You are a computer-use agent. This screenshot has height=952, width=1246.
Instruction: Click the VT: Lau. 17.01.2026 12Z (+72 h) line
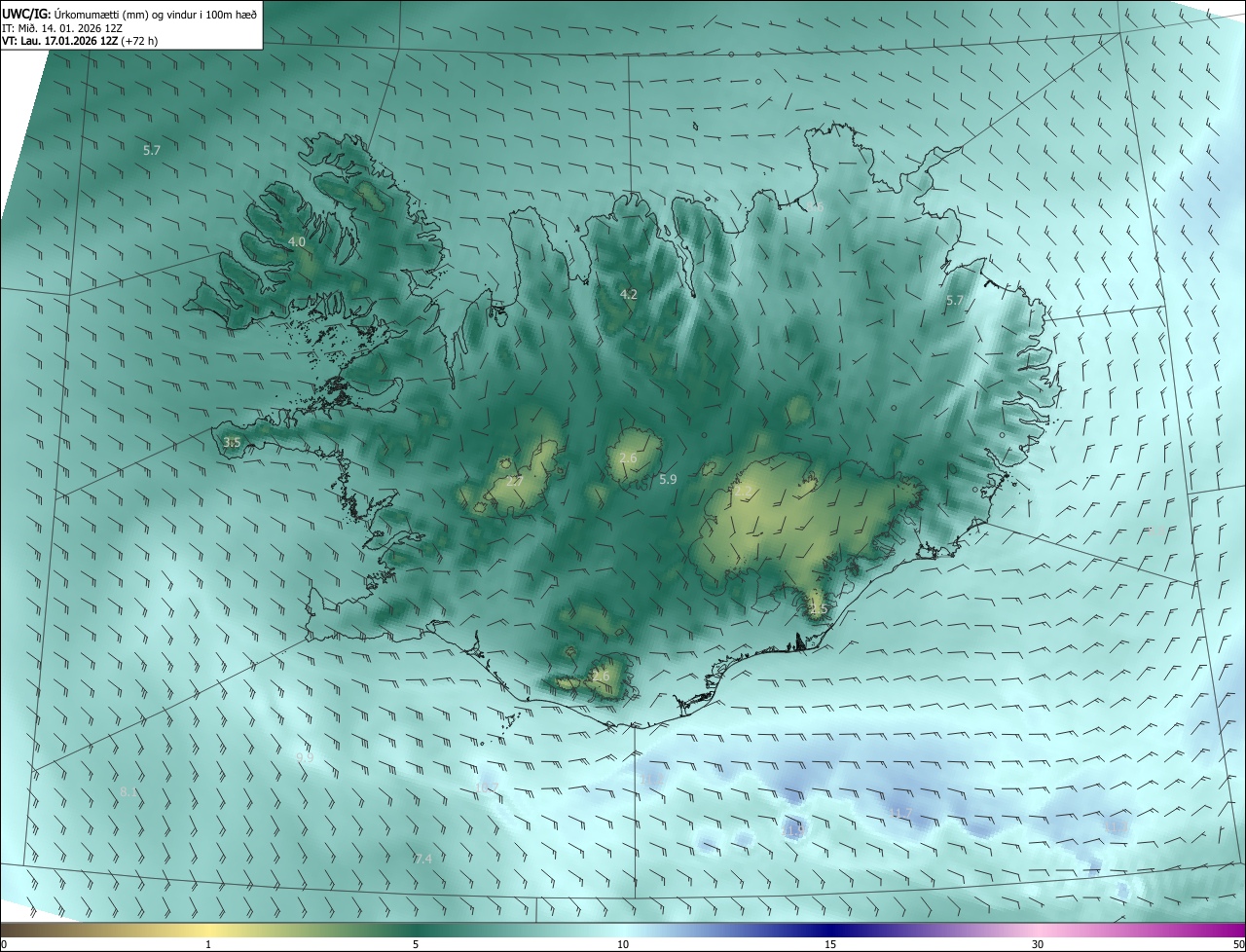tap(80, 40)
